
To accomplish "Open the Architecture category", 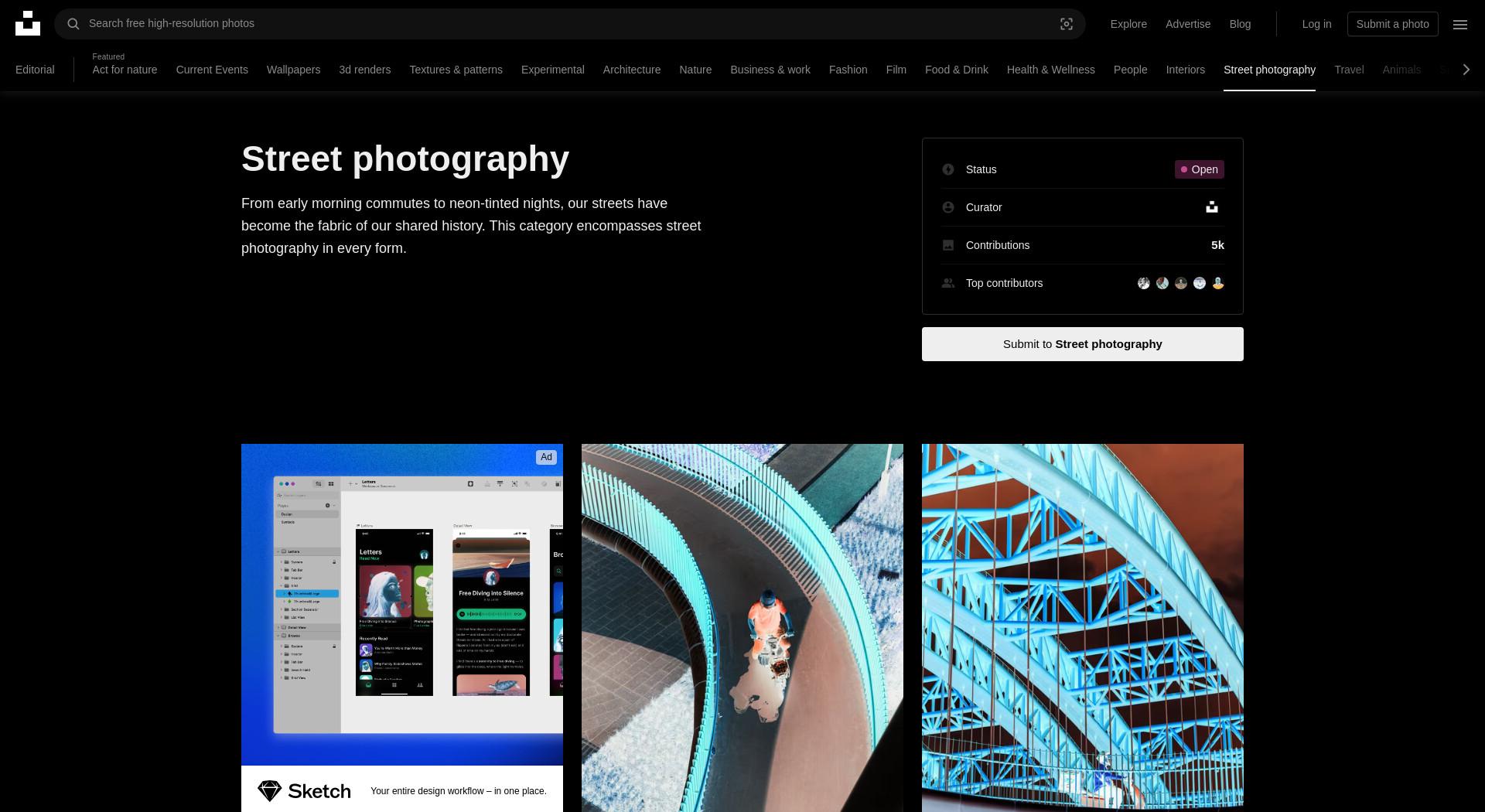I will click(x=632, y=70).
